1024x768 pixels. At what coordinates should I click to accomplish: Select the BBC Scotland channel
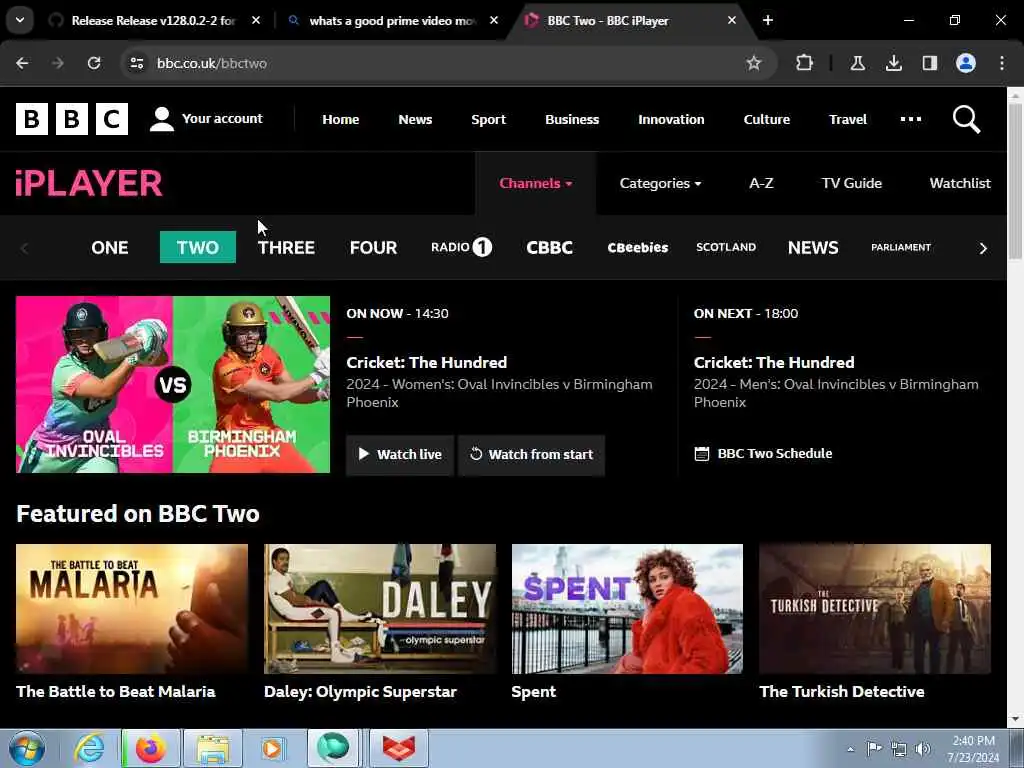tap(726, 248)
